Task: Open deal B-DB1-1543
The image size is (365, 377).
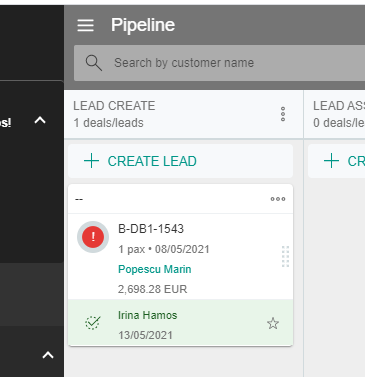Action: tap(151, 229)
